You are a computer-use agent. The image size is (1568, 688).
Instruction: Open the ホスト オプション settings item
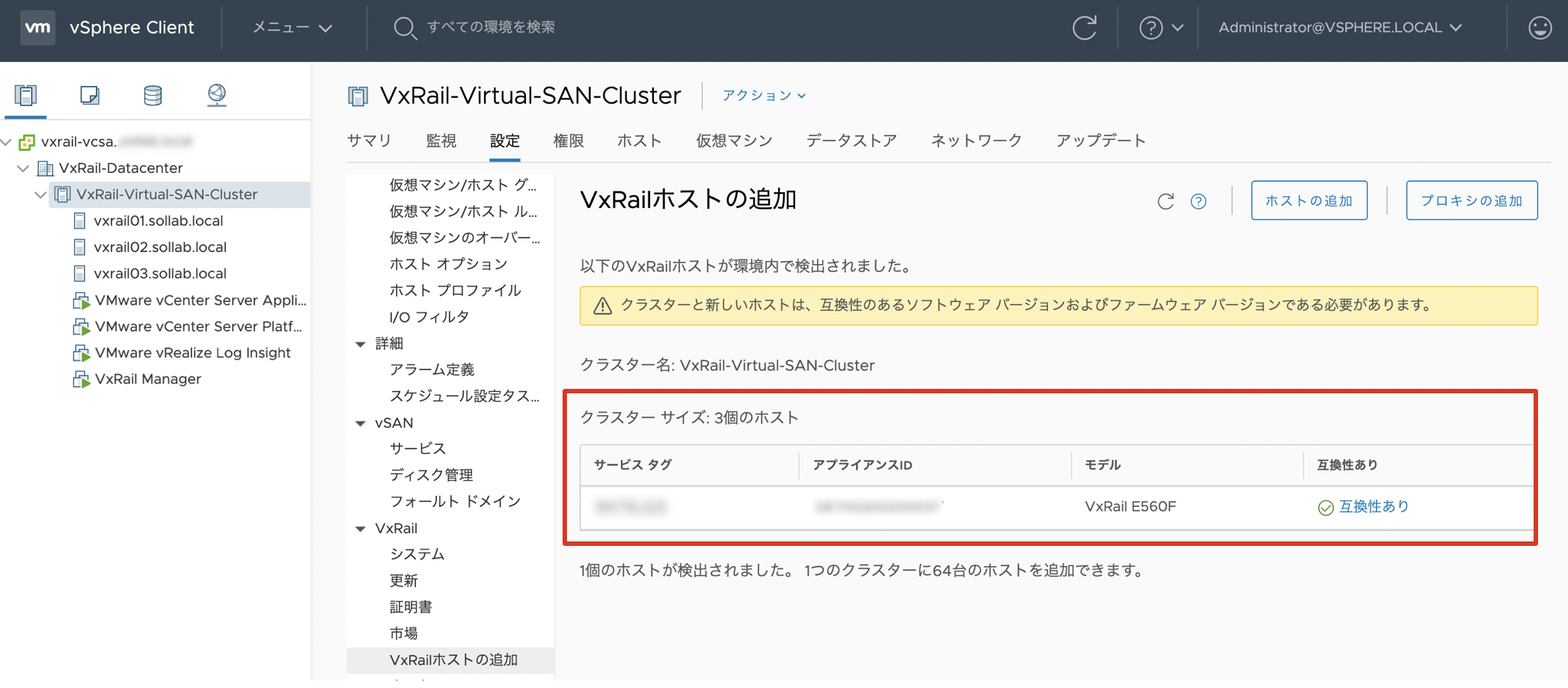point(448,264)
